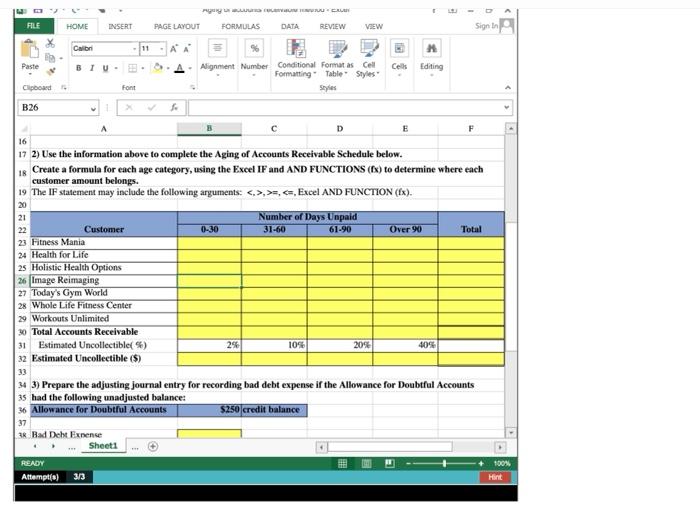Expand the font name Calibri dropdown
The height and width of the screenshot is (512, 700).
point(134,49)
